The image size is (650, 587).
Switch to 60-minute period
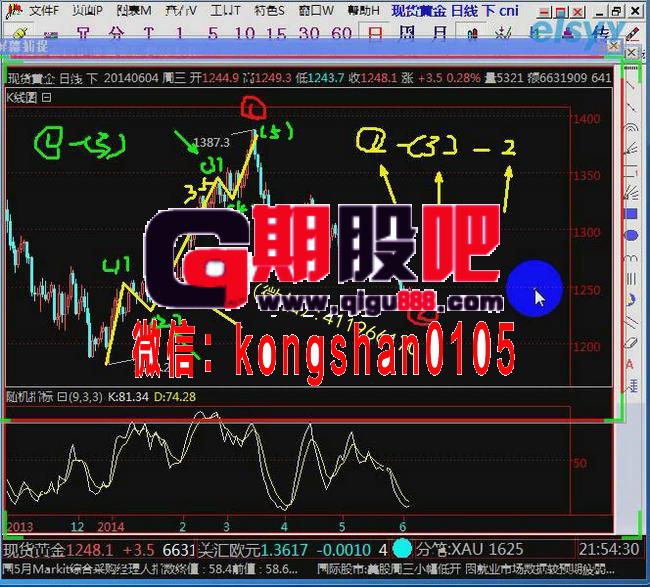click(x=342, y=33)
